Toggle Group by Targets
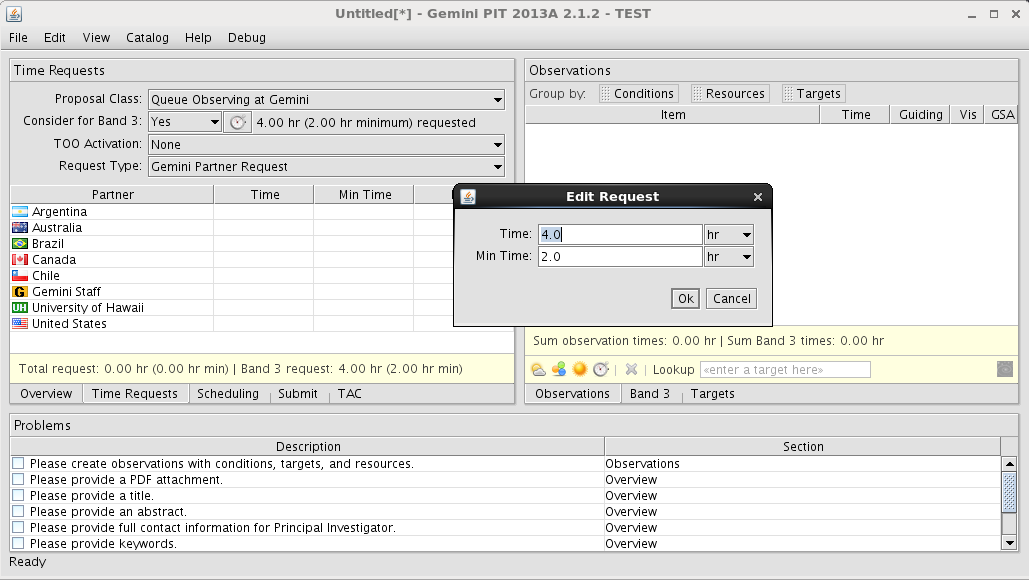The height and width of the screenshot is (580, 1029). click(x=812, y=93)
